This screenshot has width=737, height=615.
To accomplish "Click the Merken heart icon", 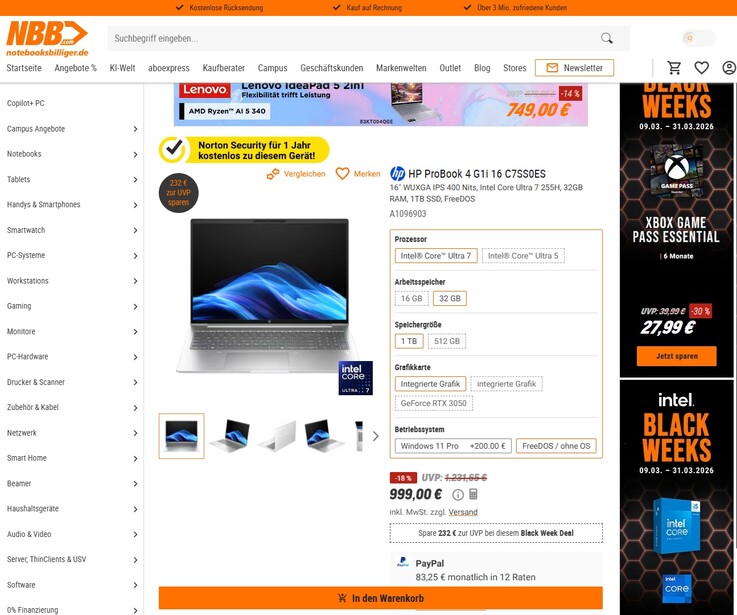I will (x=343, y=173).
